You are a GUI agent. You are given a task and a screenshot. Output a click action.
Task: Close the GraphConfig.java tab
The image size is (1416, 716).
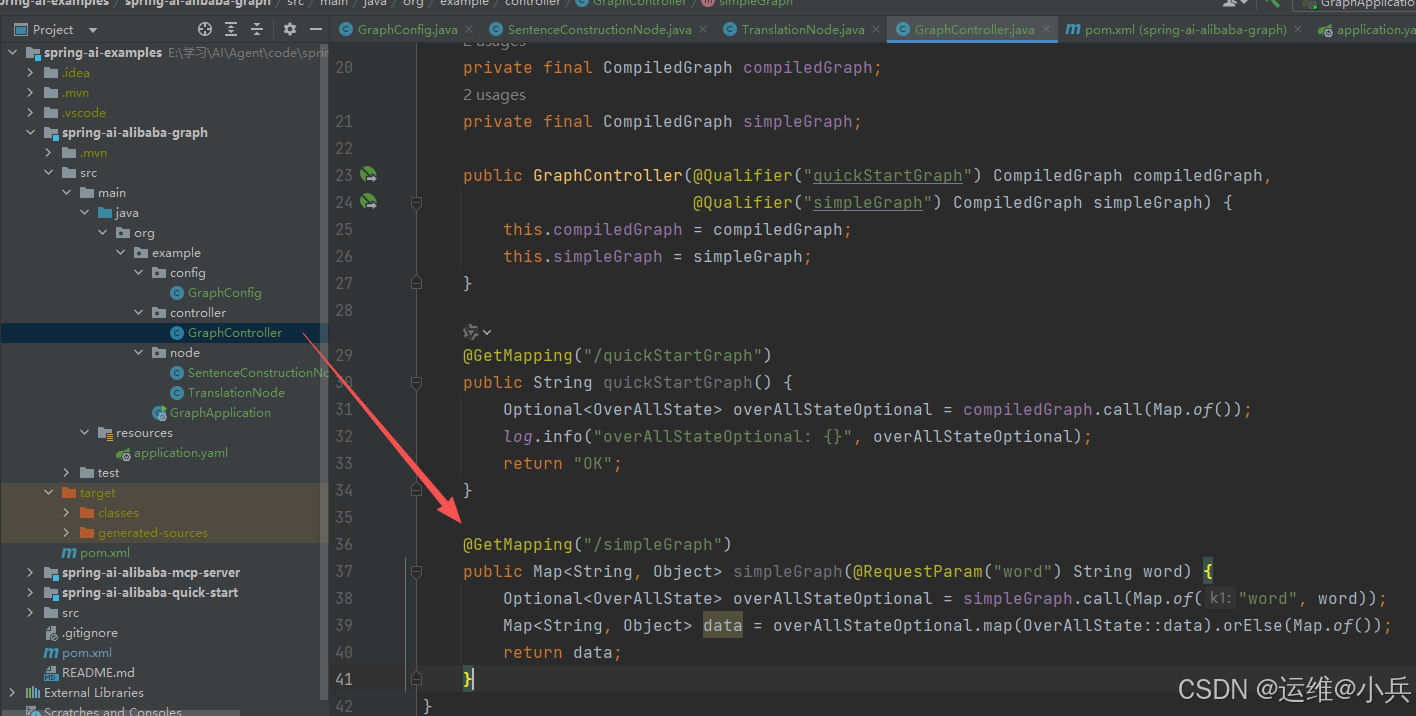point(470,30)
